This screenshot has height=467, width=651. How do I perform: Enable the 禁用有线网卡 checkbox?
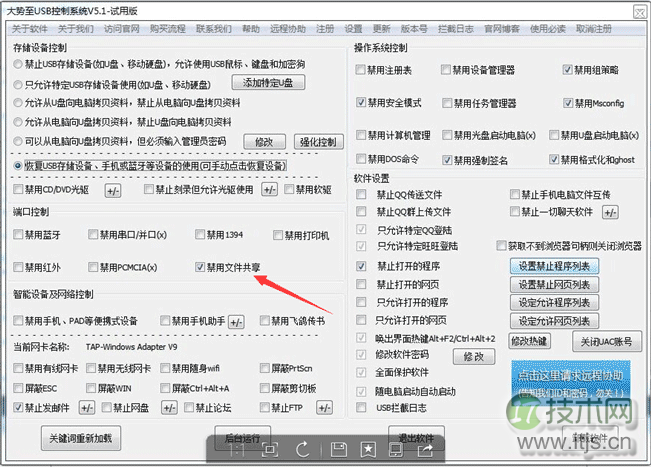pos(18,368)
